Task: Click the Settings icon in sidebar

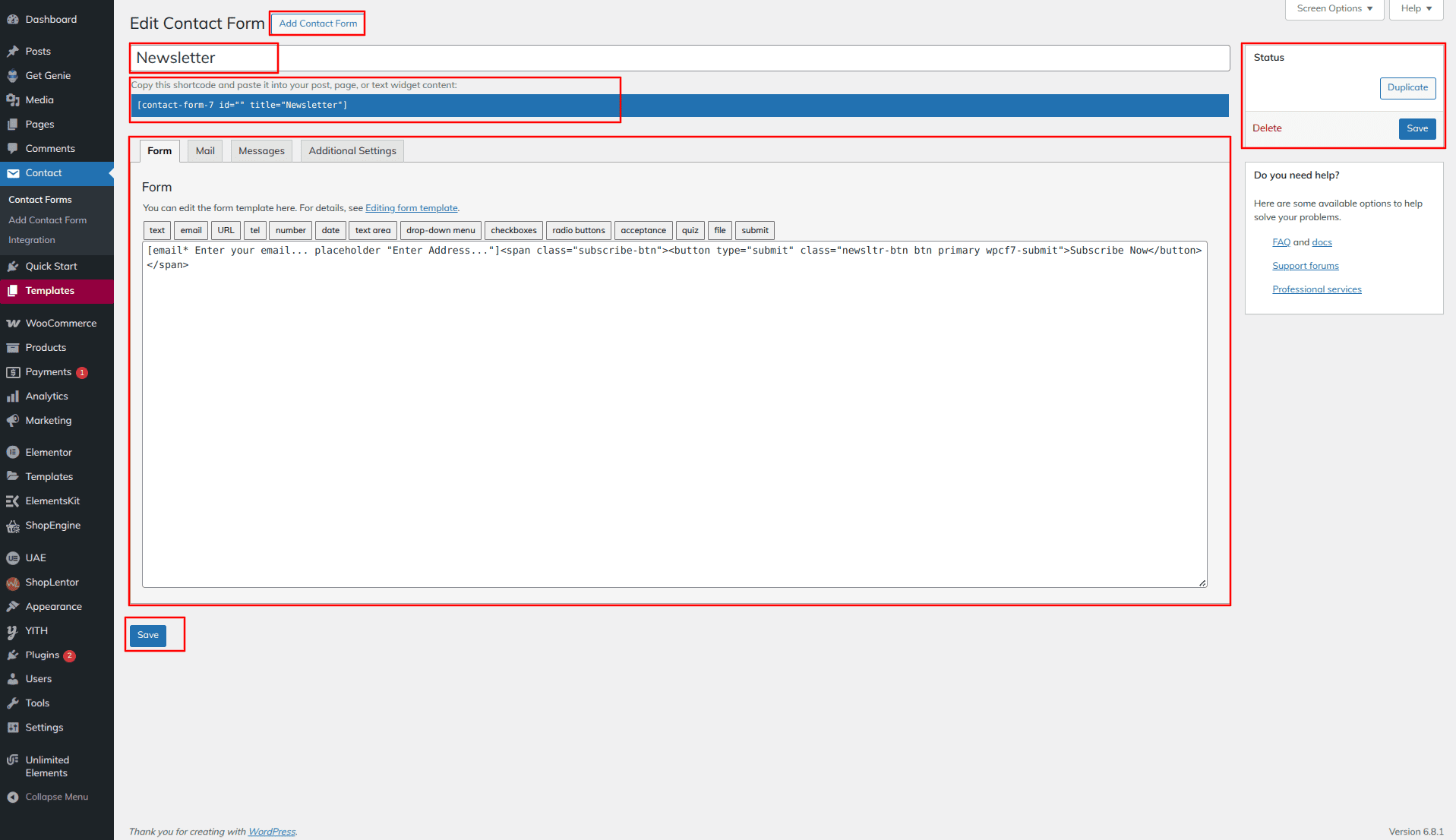Action: 13,728
